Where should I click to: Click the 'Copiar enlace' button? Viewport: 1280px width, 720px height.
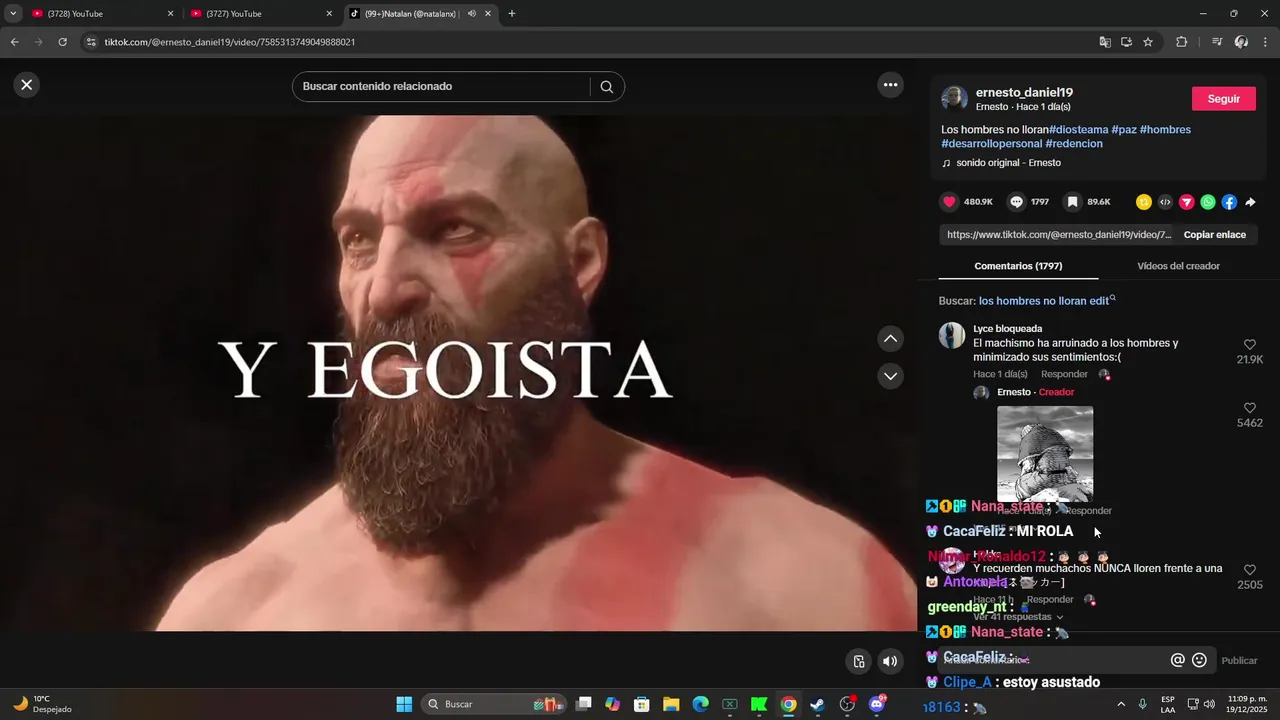[1214, 235]
